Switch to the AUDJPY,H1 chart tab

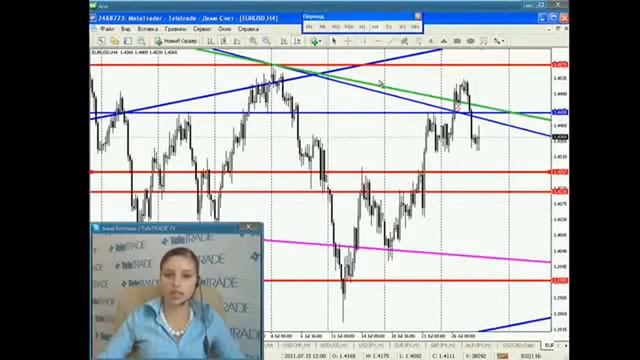point(478,346)
